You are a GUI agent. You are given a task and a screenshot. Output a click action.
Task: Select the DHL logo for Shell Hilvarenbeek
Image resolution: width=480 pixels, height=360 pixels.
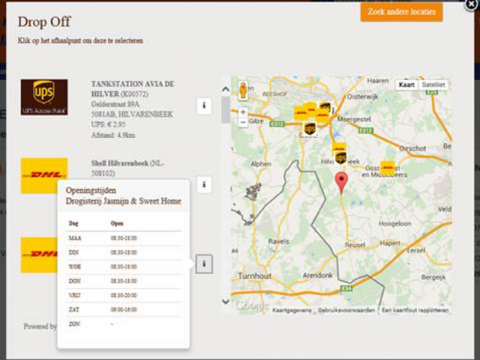[x=44, y=176]
